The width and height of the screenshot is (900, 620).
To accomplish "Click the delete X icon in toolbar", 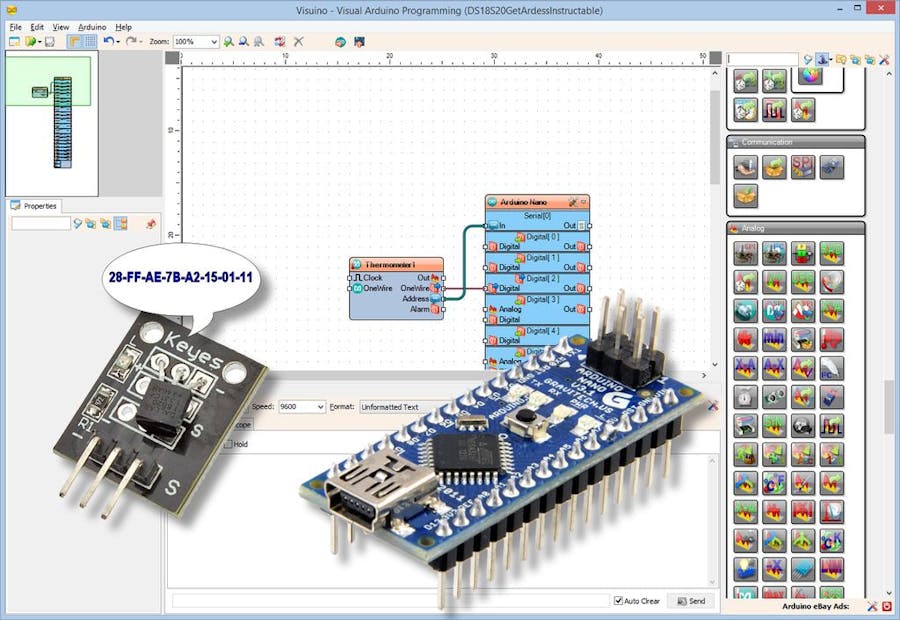I will (x=298, y=42).
